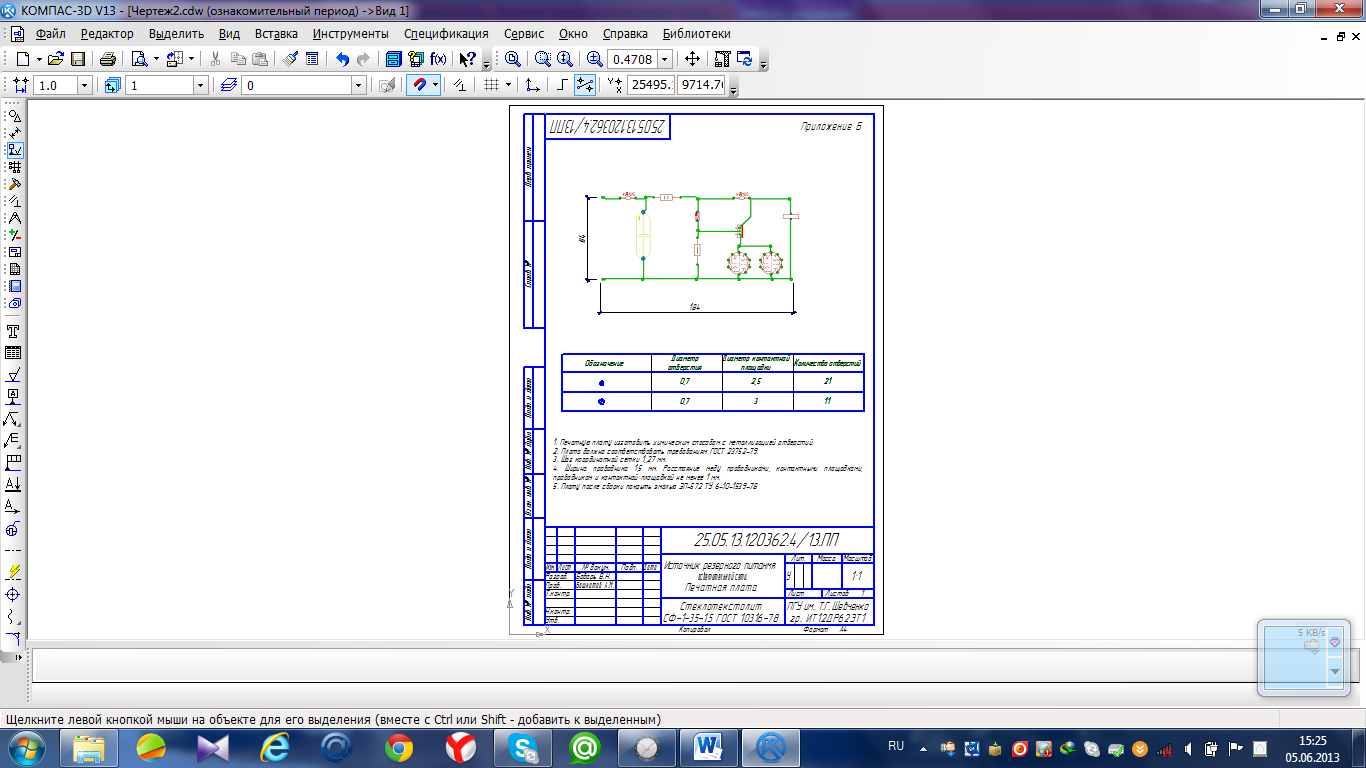
Task: Toggle orthogonal drawing mode
Action: [x=562, y=85]
